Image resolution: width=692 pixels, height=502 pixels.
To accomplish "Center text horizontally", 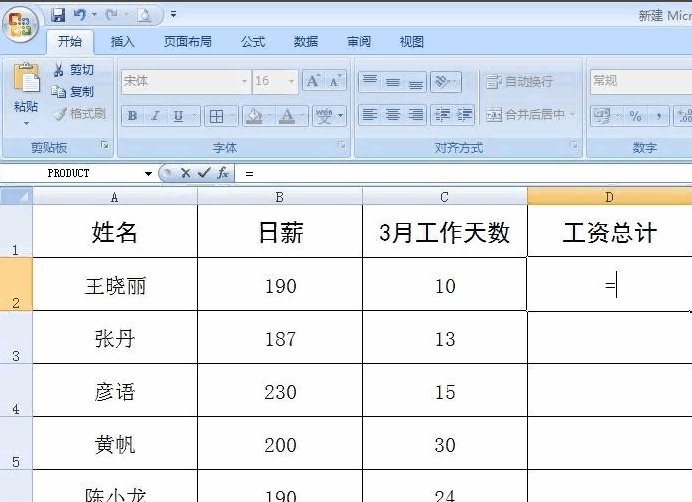I will (392, 115).
